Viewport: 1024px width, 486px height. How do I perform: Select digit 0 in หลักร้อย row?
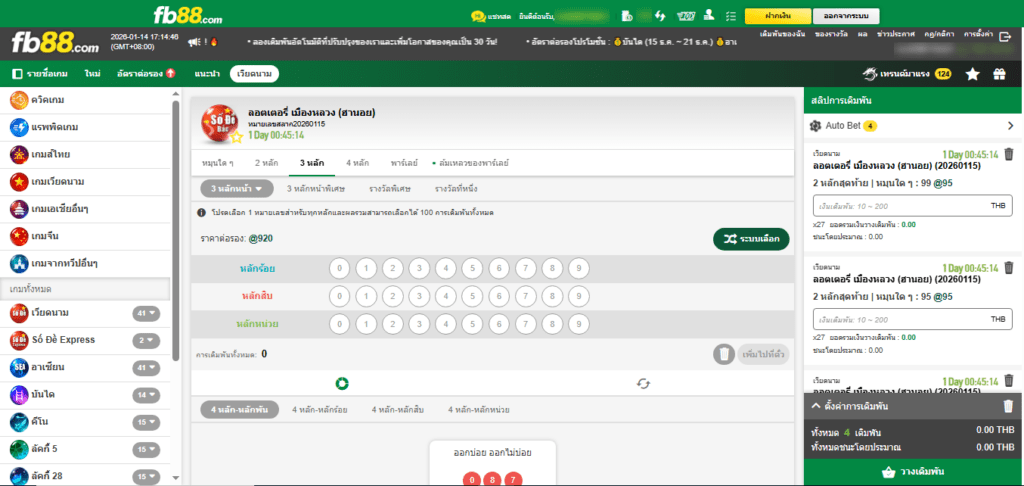tap(340, 269)
